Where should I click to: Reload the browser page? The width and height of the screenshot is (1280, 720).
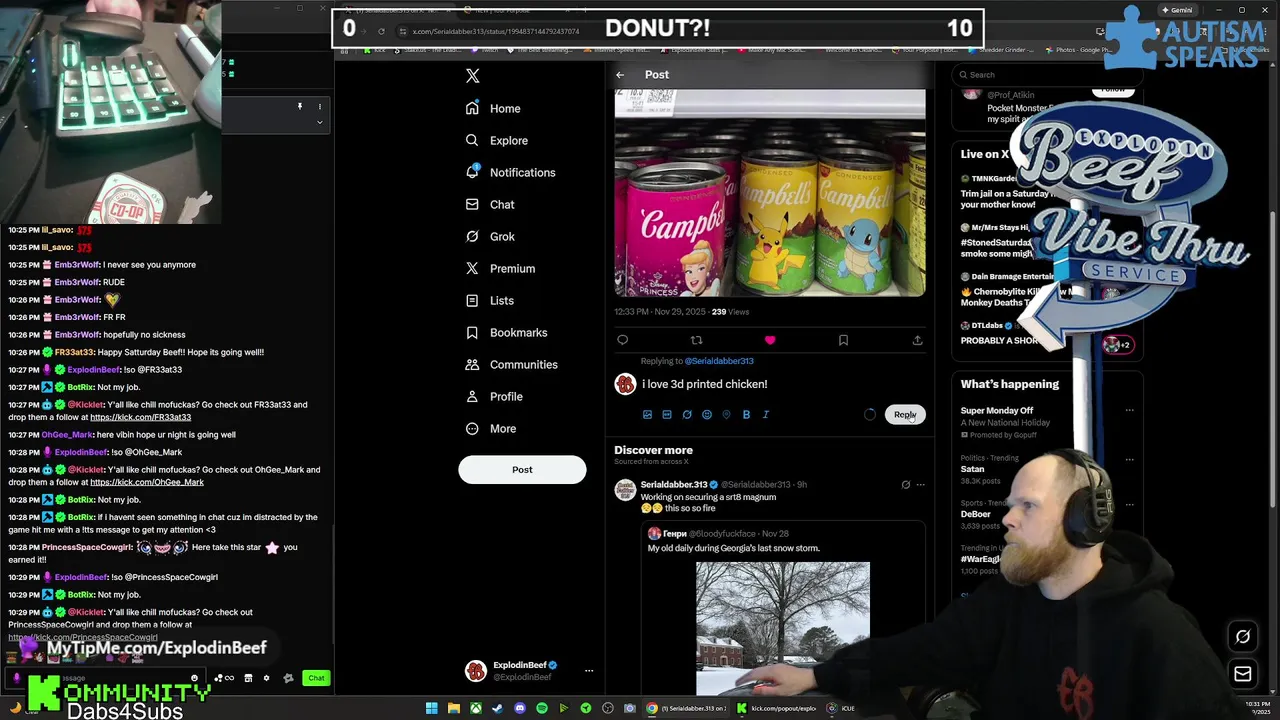(381, 31)
